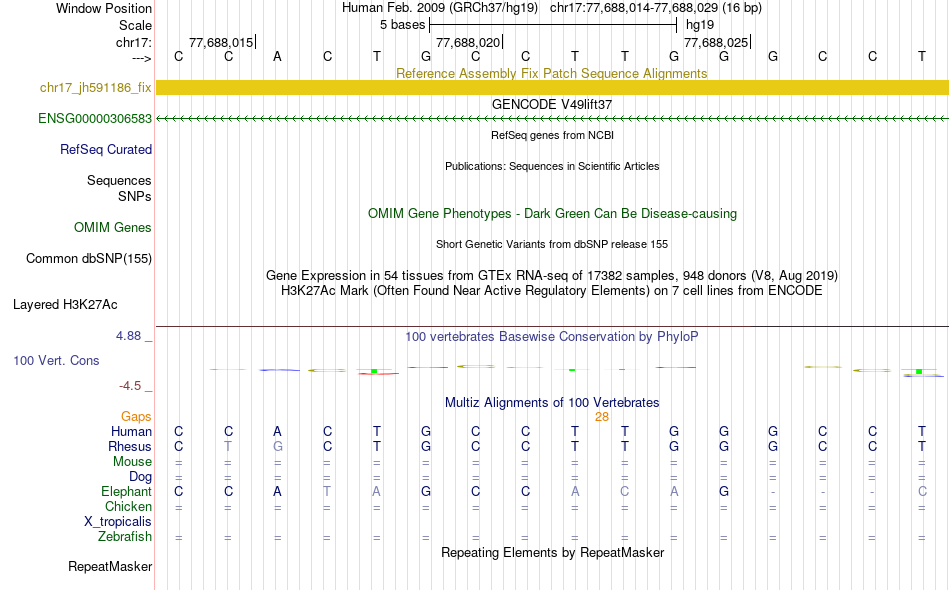Select the Elephant alignment row label

(126, 492)
